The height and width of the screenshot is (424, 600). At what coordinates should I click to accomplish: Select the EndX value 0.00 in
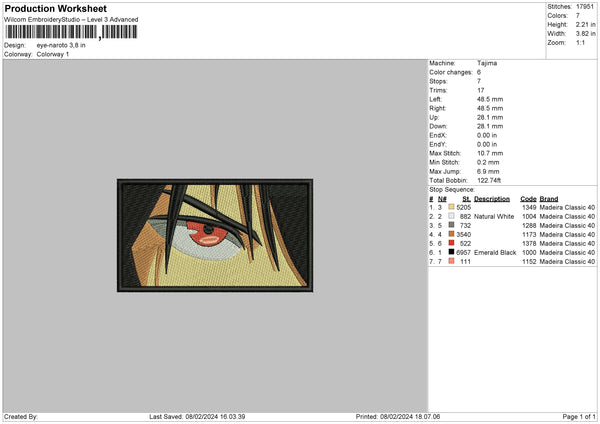pos(487,135)
